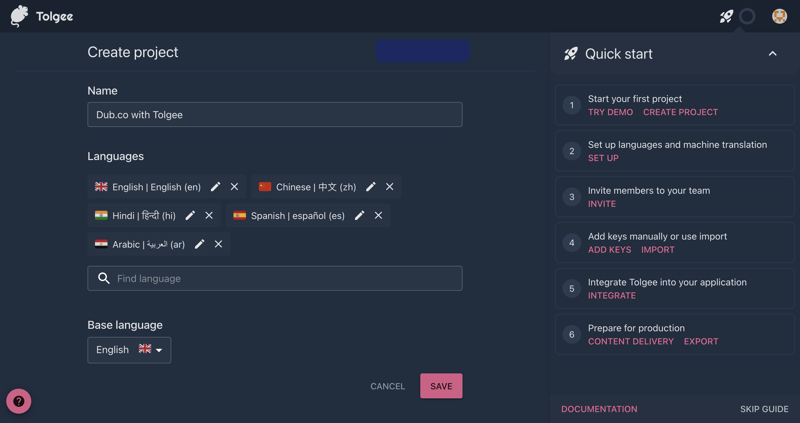Edit the Chinese language entry
The height and width of the screenshot is (423, 800).
pyautogui.click(x=371, y=187)
